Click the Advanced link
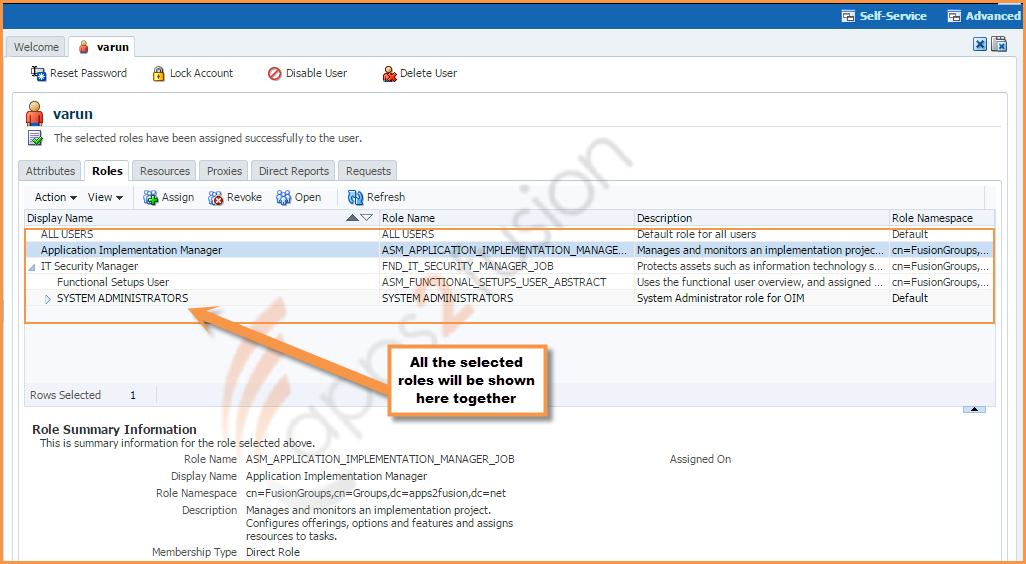The width and height of the screenshot is (1026, 564). 993,16
